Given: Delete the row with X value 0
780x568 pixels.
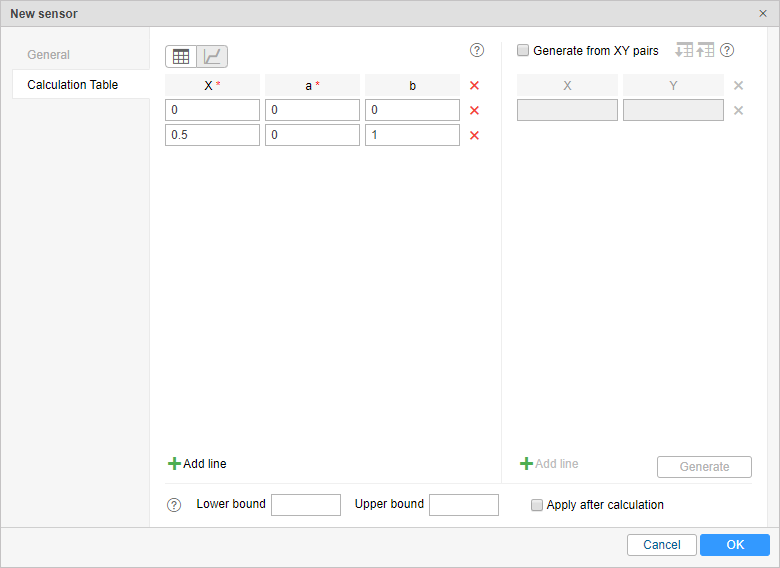Looking at the screenshot, I should pos(475,110).
